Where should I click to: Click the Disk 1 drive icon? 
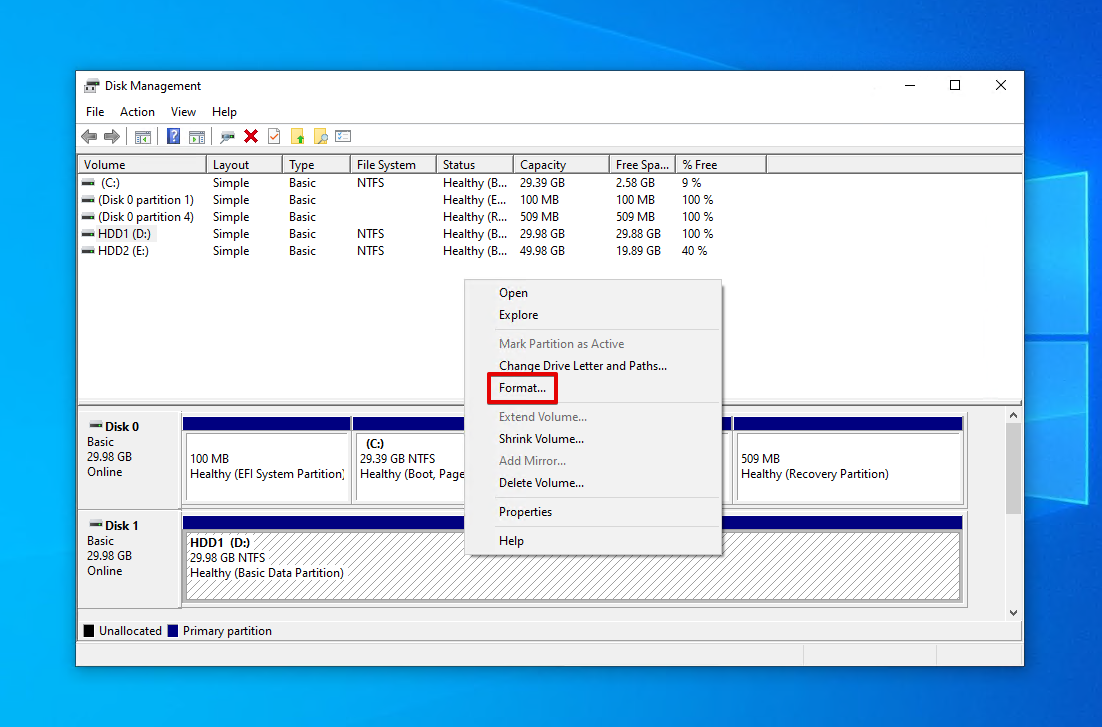click(96, 525)
